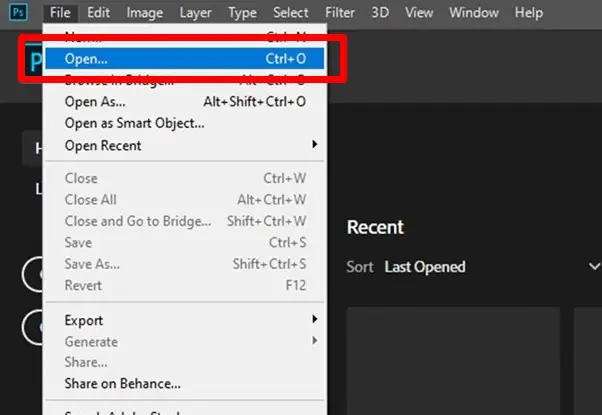Viewport: 602px width, 415px height.
Task: Open the Layer menu
Action: pyautogui.click(x=195, y=13)
